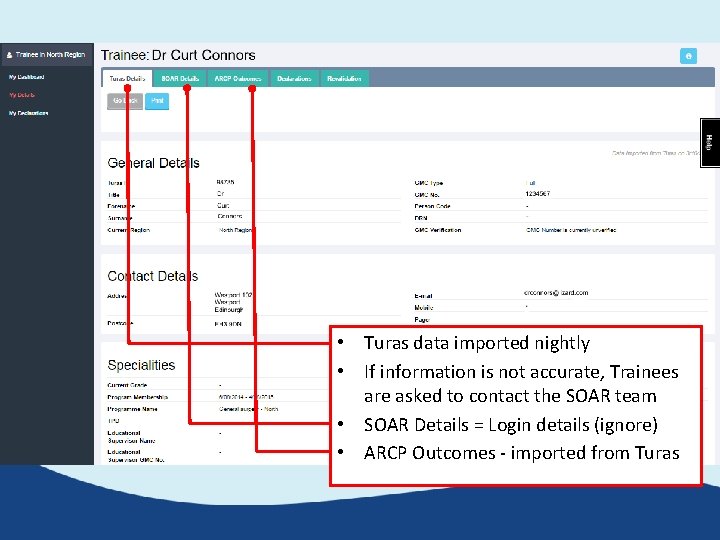Click the General Details heading
The width and height of the screenshot is (720, 540).
tap(153, 163)
